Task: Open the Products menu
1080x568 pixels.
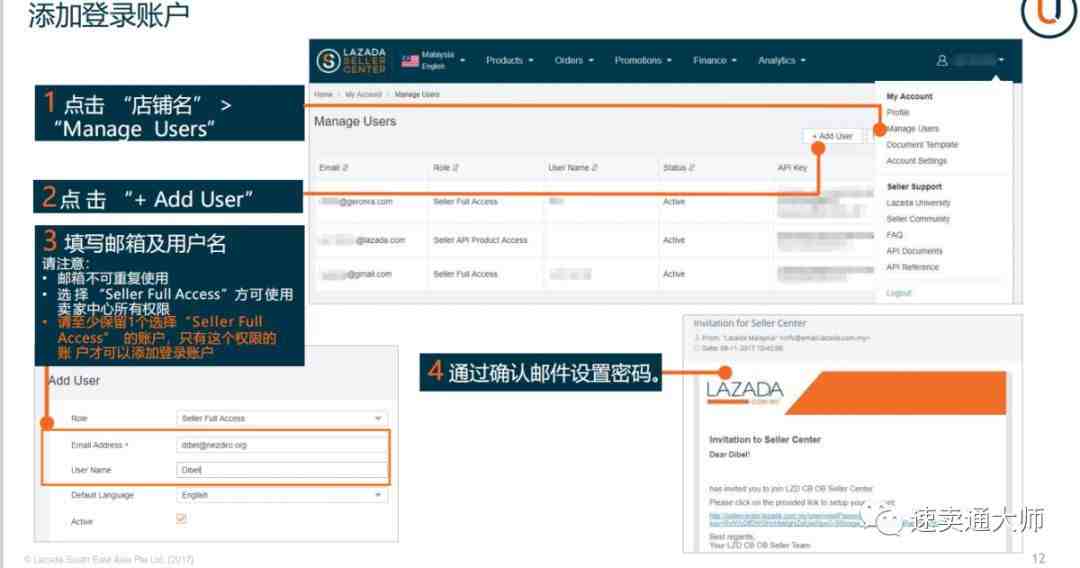Action: coord(510,61)
